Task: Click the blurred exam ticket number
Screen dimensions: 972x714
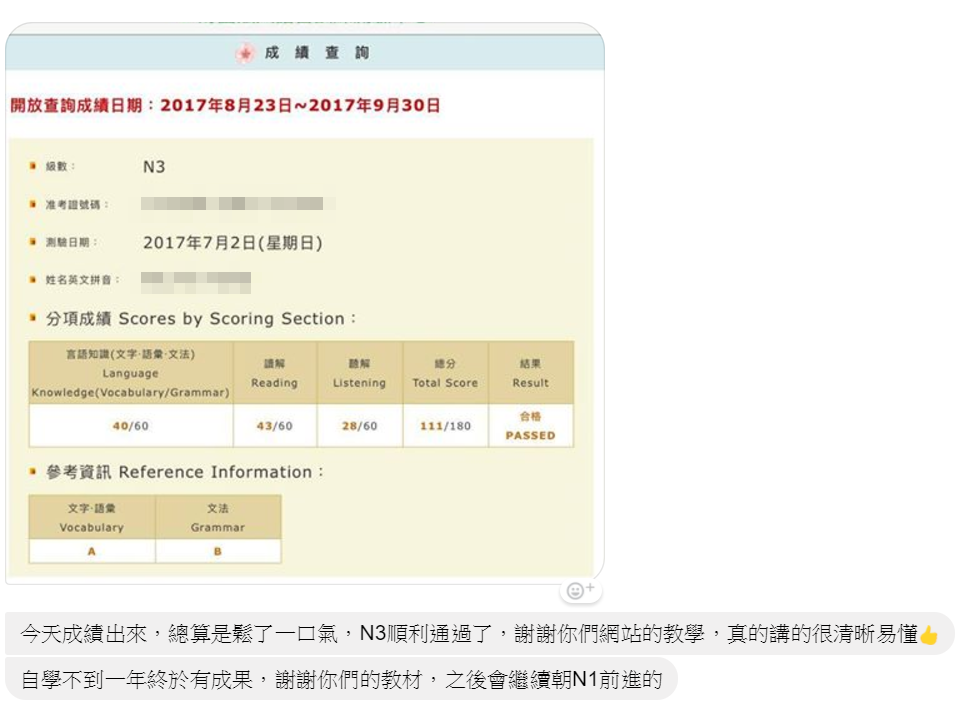Action: [232, 204]
